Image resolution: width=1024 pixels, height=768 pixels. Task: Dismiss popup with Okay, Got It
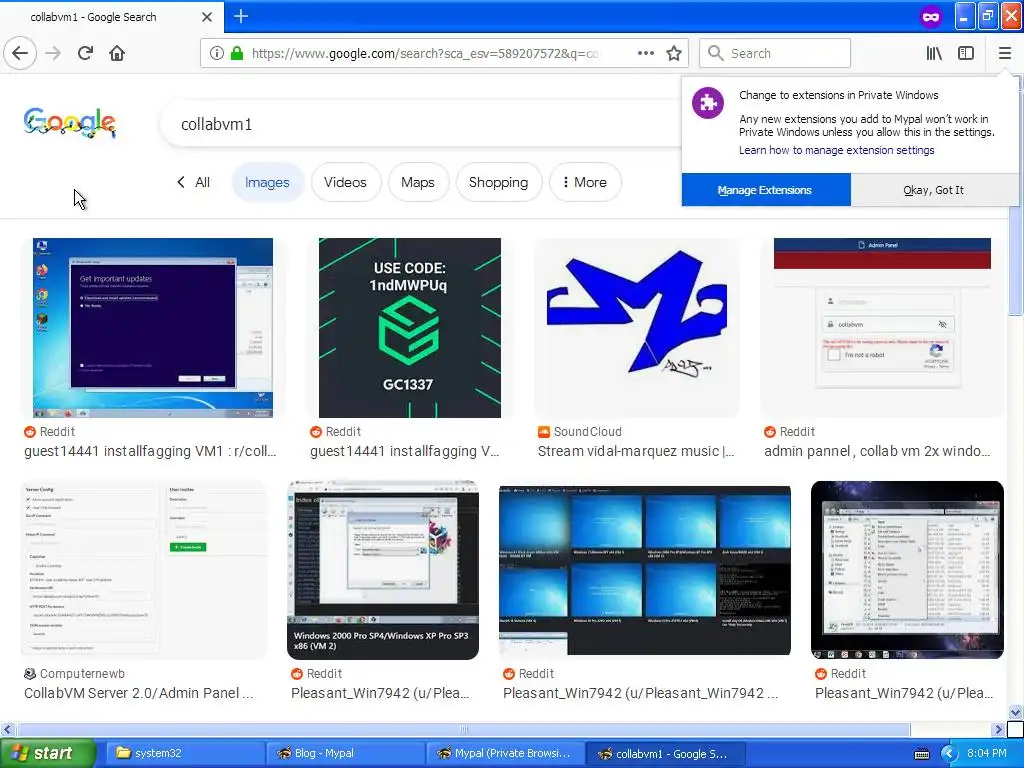[x=934, y=190]
